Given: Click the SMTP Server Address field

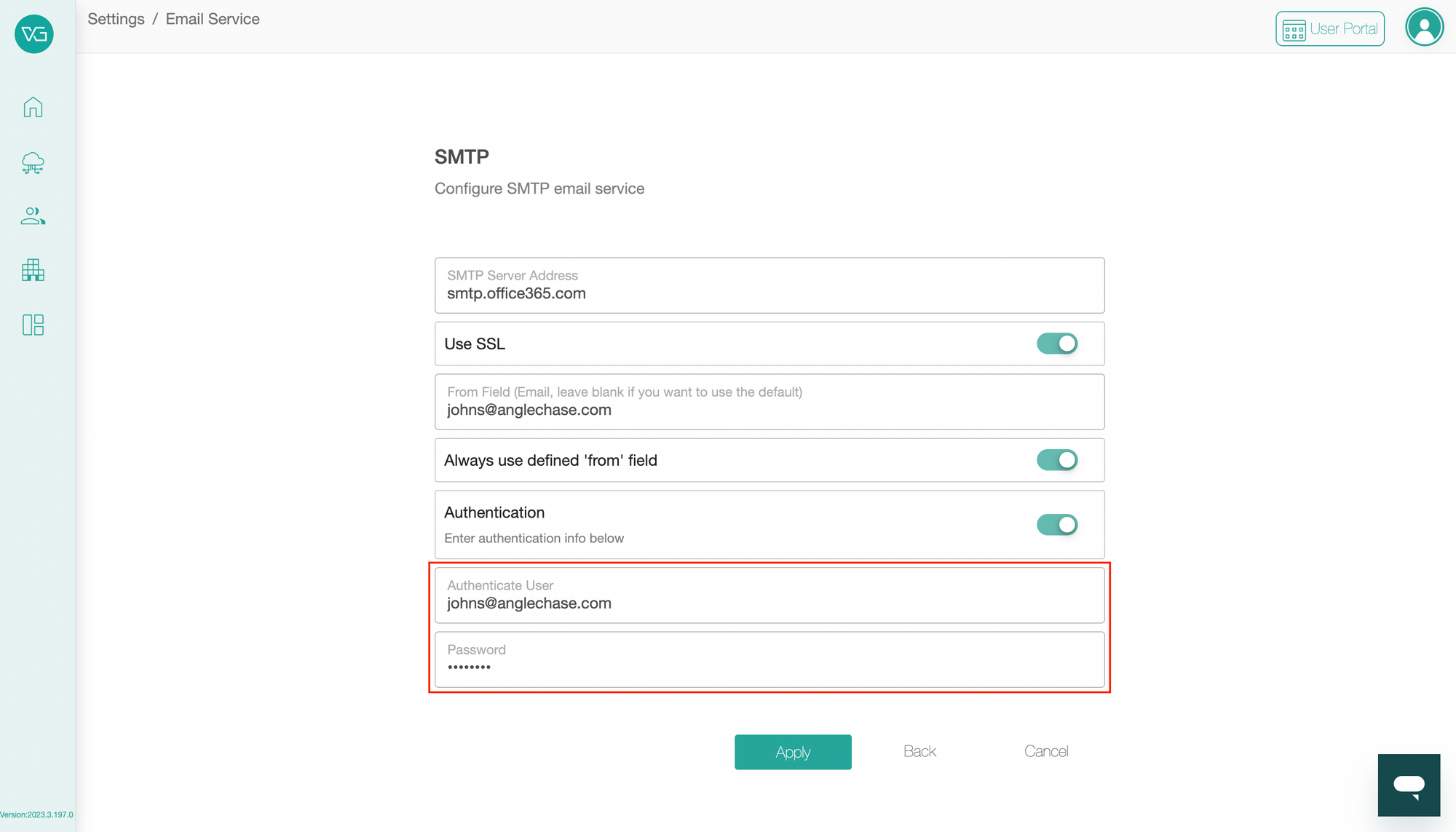Looking at the screenshot, I should (x=769, y=285).
